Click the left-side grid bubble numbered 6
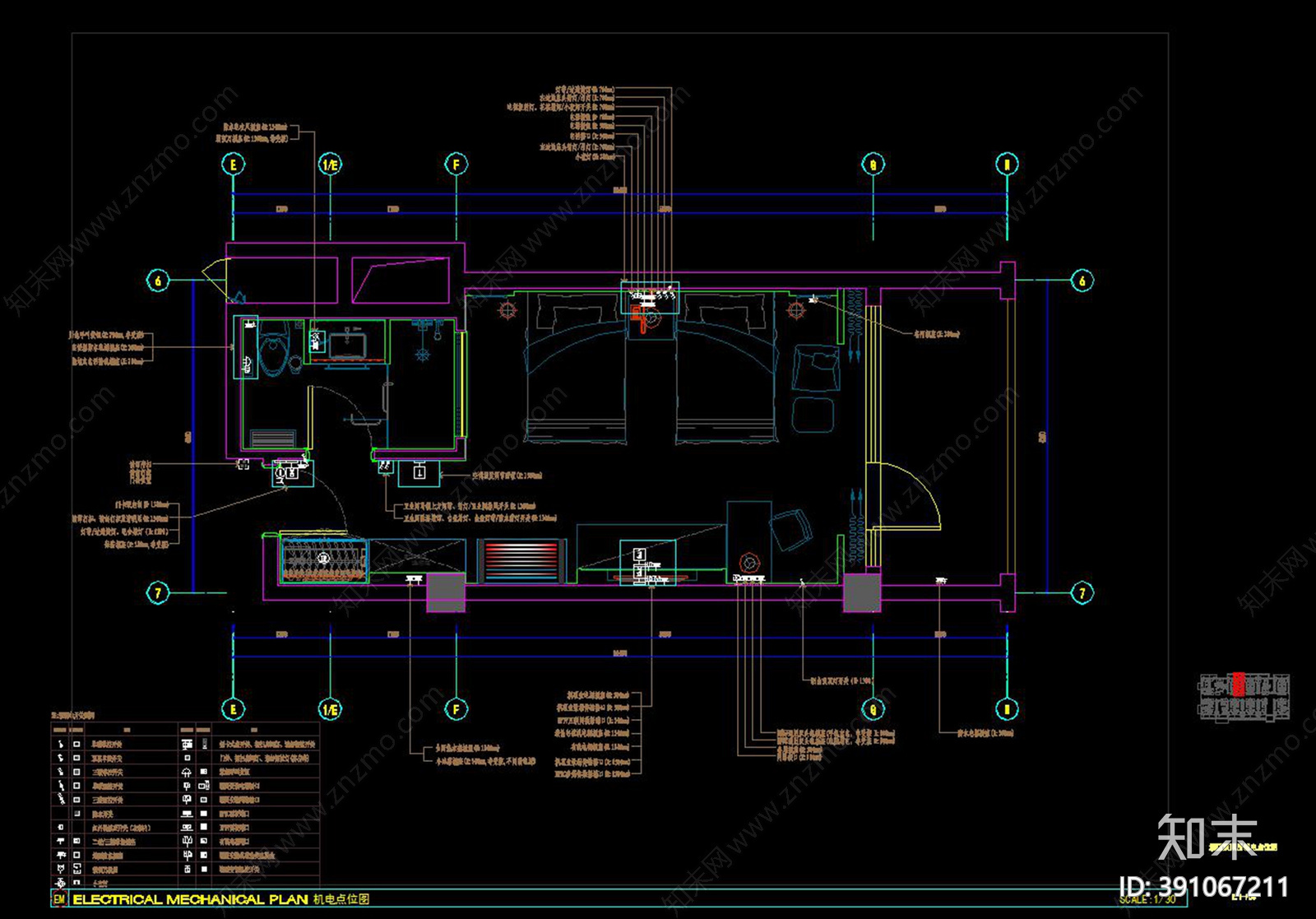Screen dimensions: 1316x919 tap(158, 281)
